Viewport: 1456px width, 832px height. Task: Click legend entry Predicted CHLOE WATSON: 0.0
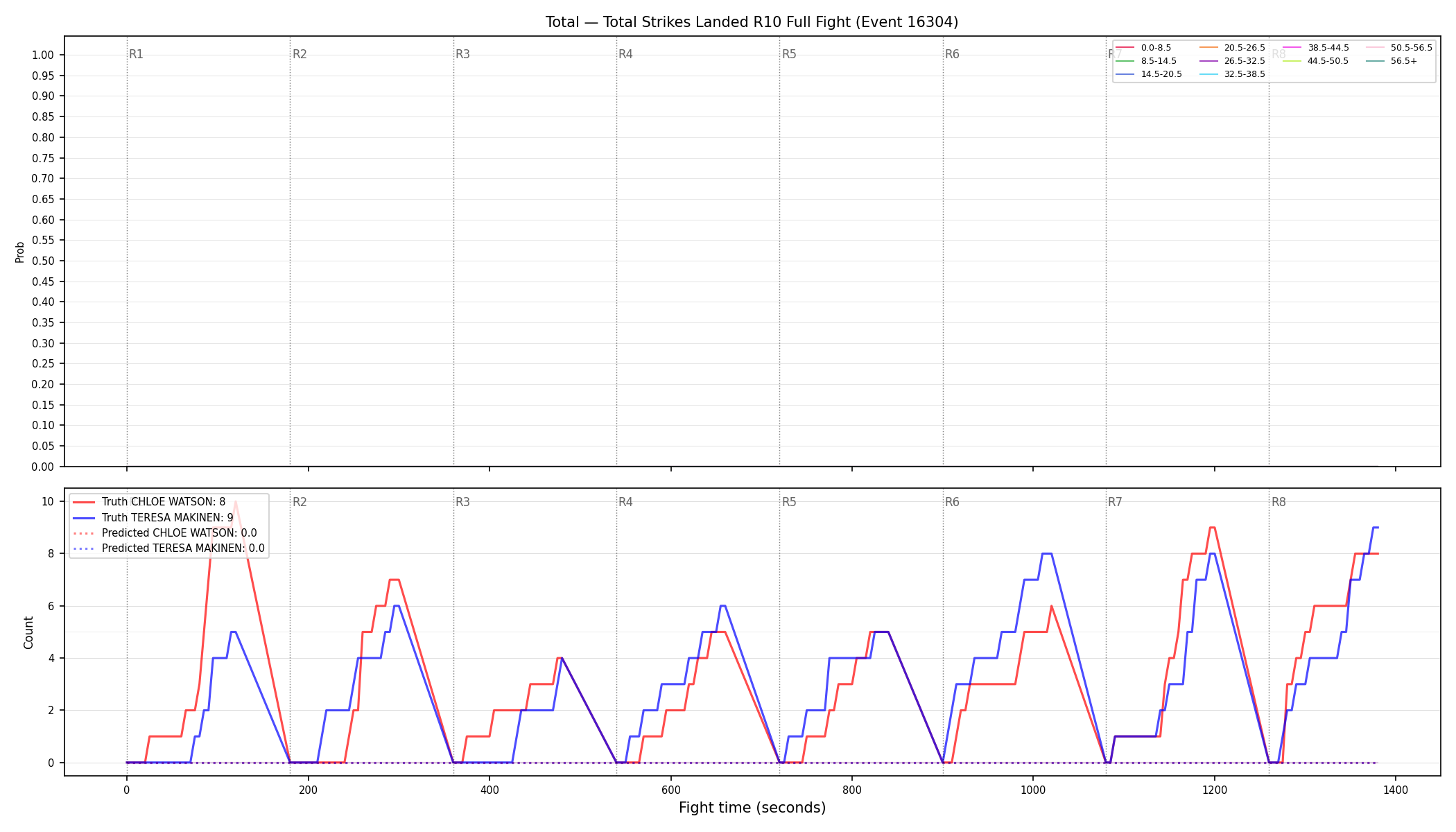point(179,533)
